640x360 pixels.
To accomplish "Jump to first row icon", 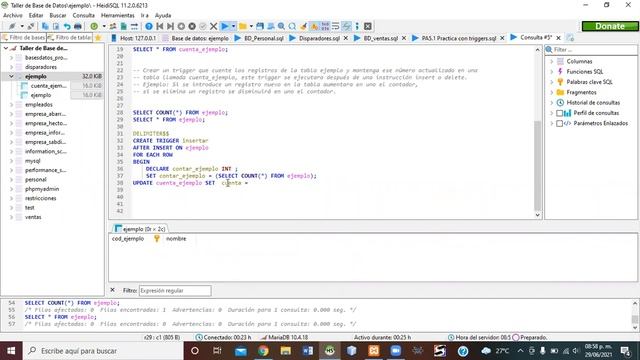I will pos(160,26).
